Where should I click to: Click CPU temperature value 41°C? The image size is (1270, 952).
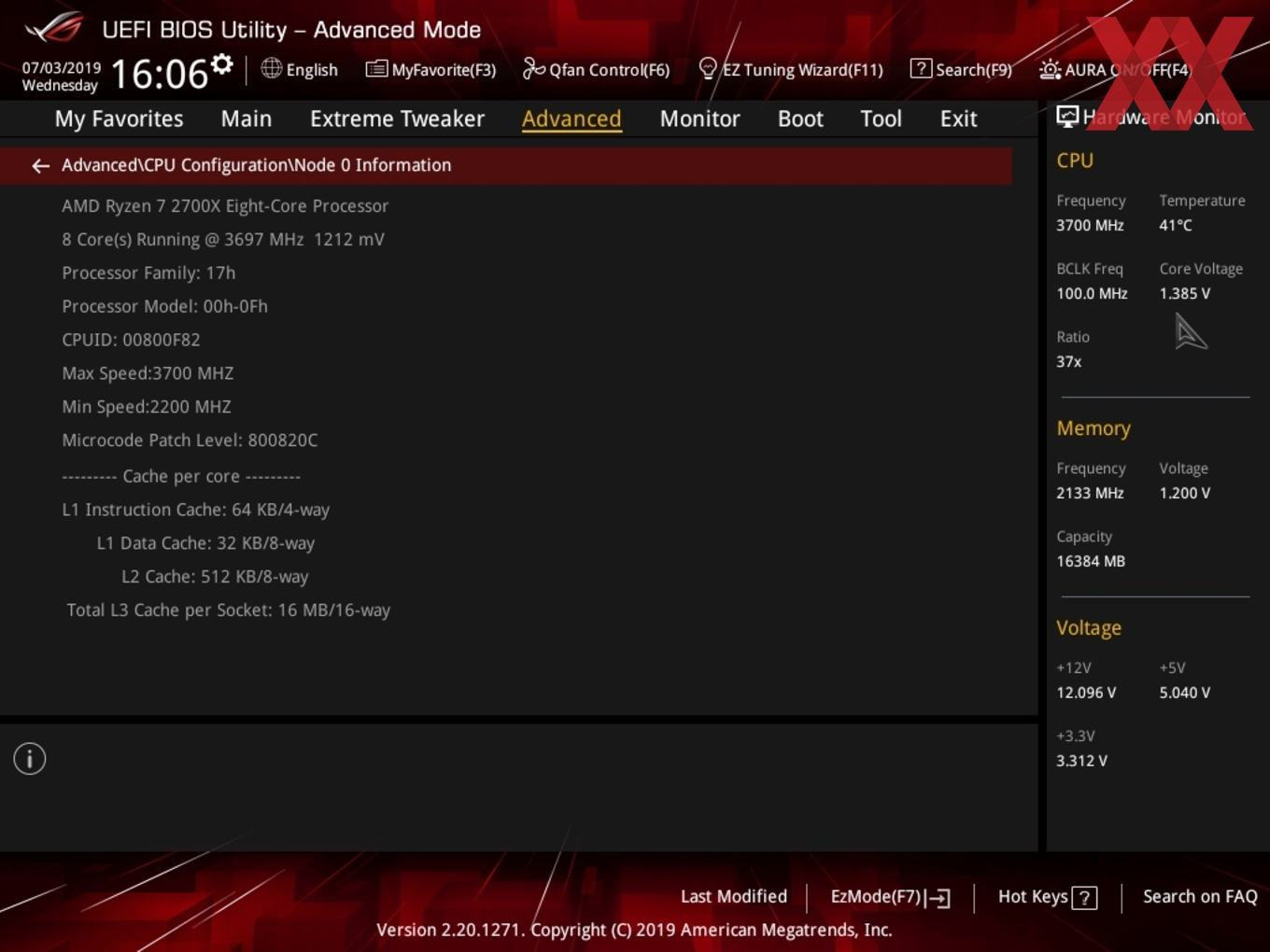pos(1176,225)
